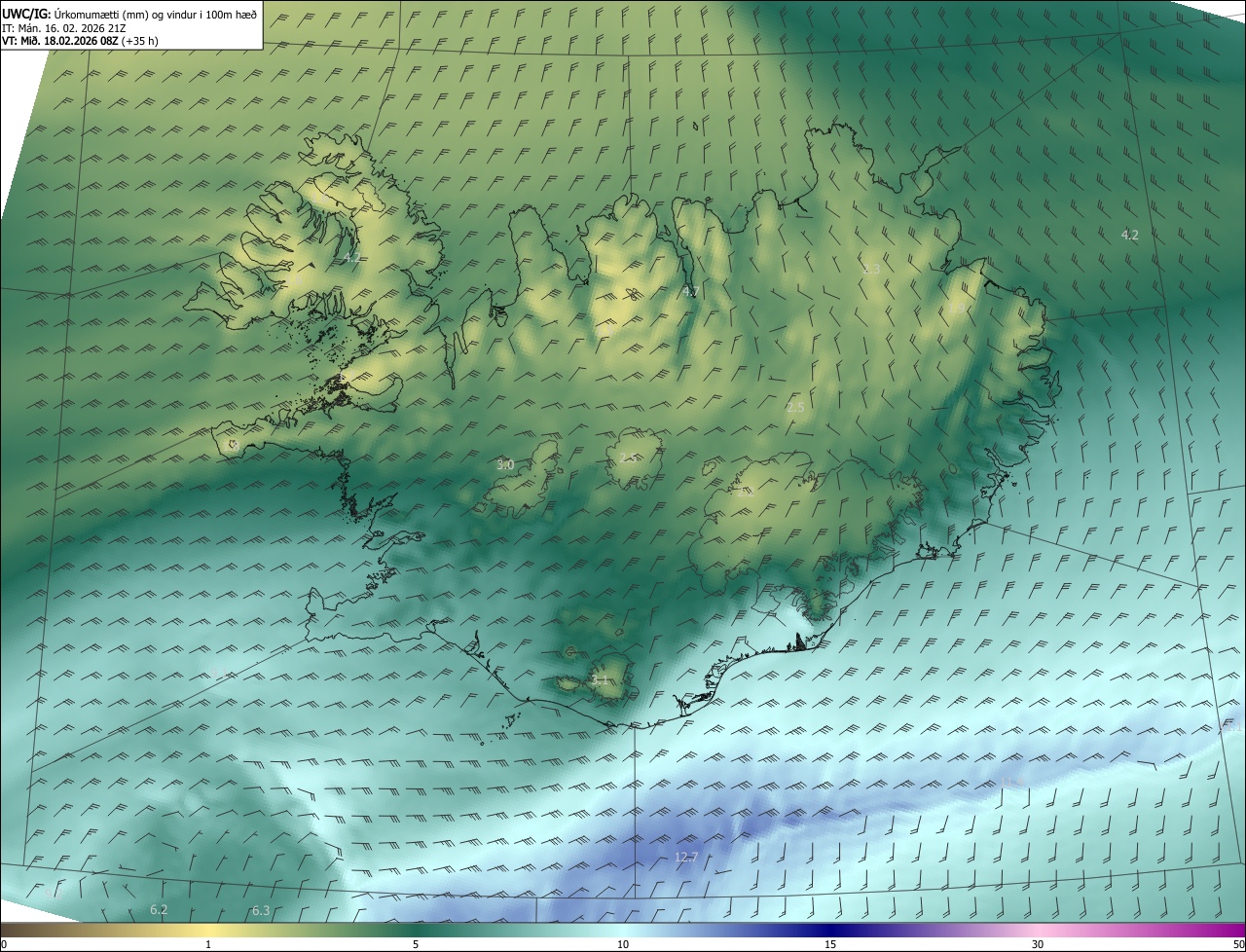Click the 1 tick label on the color scale
This screenshot has height=952, width=1246.
coord(208,944)
